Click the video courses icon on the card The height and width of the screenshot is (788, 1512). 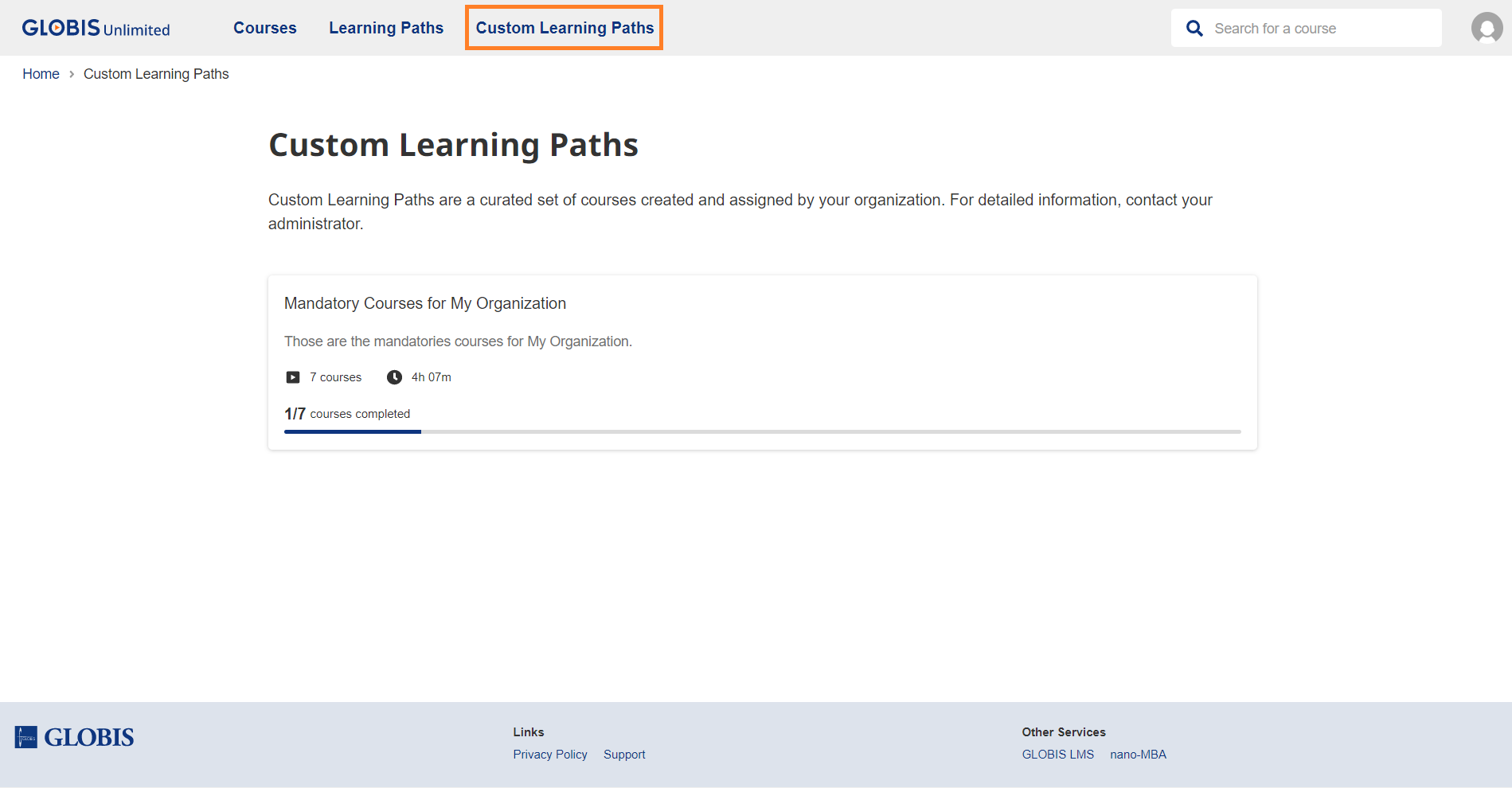click(x=292, y=376)
